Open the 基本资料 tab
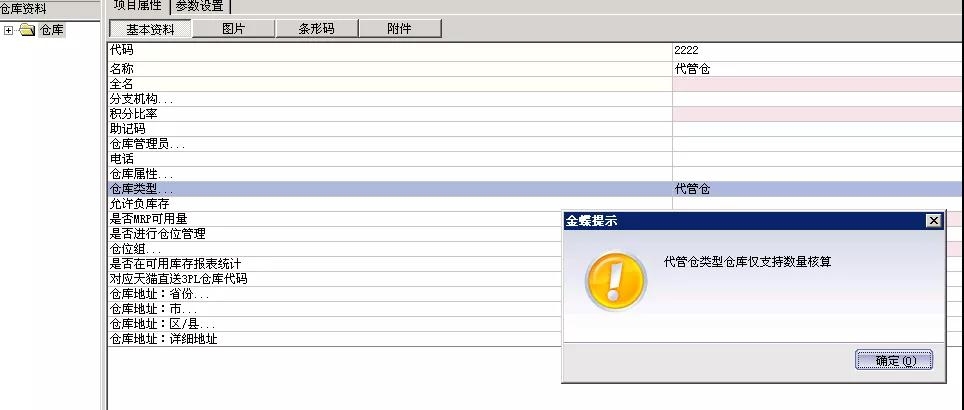This screenshot has height=410, width=964. (148, 29)
